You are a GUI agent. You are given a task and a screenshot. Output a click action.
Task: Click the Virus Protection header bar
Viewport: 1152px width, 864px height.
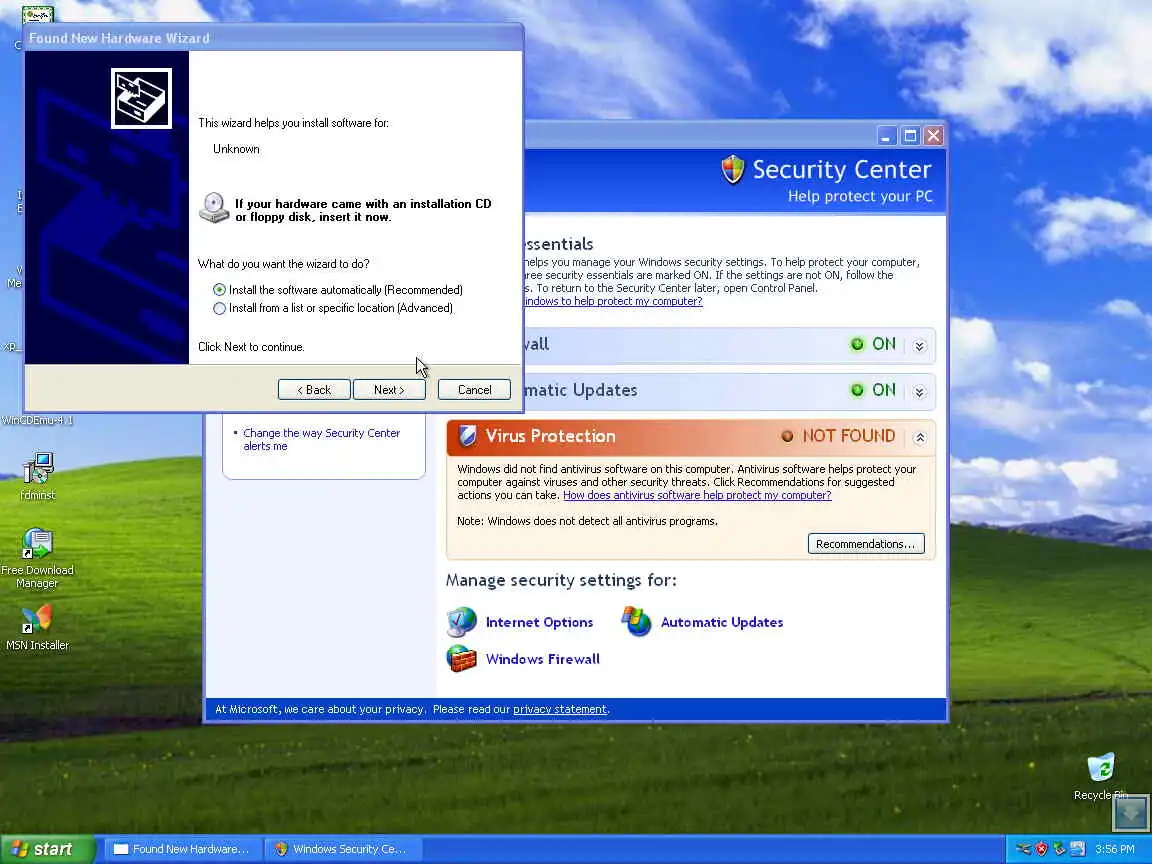[691, 436]
